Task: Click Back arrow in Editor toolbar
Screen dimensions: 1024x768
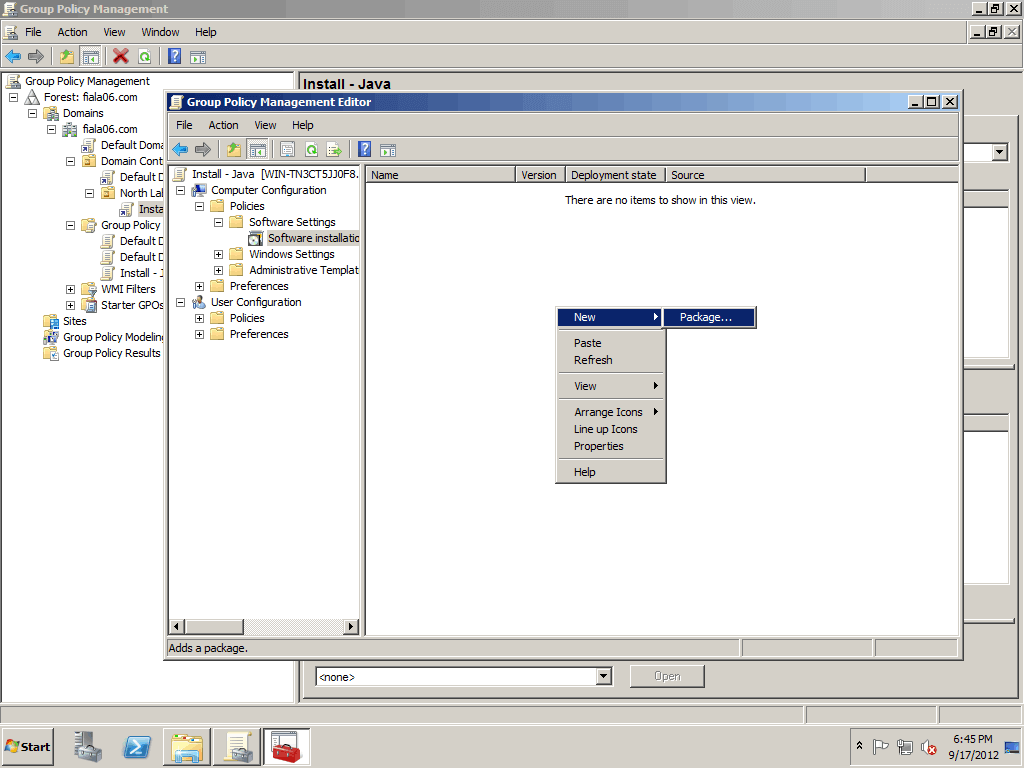Action: (x=180, y=150)
